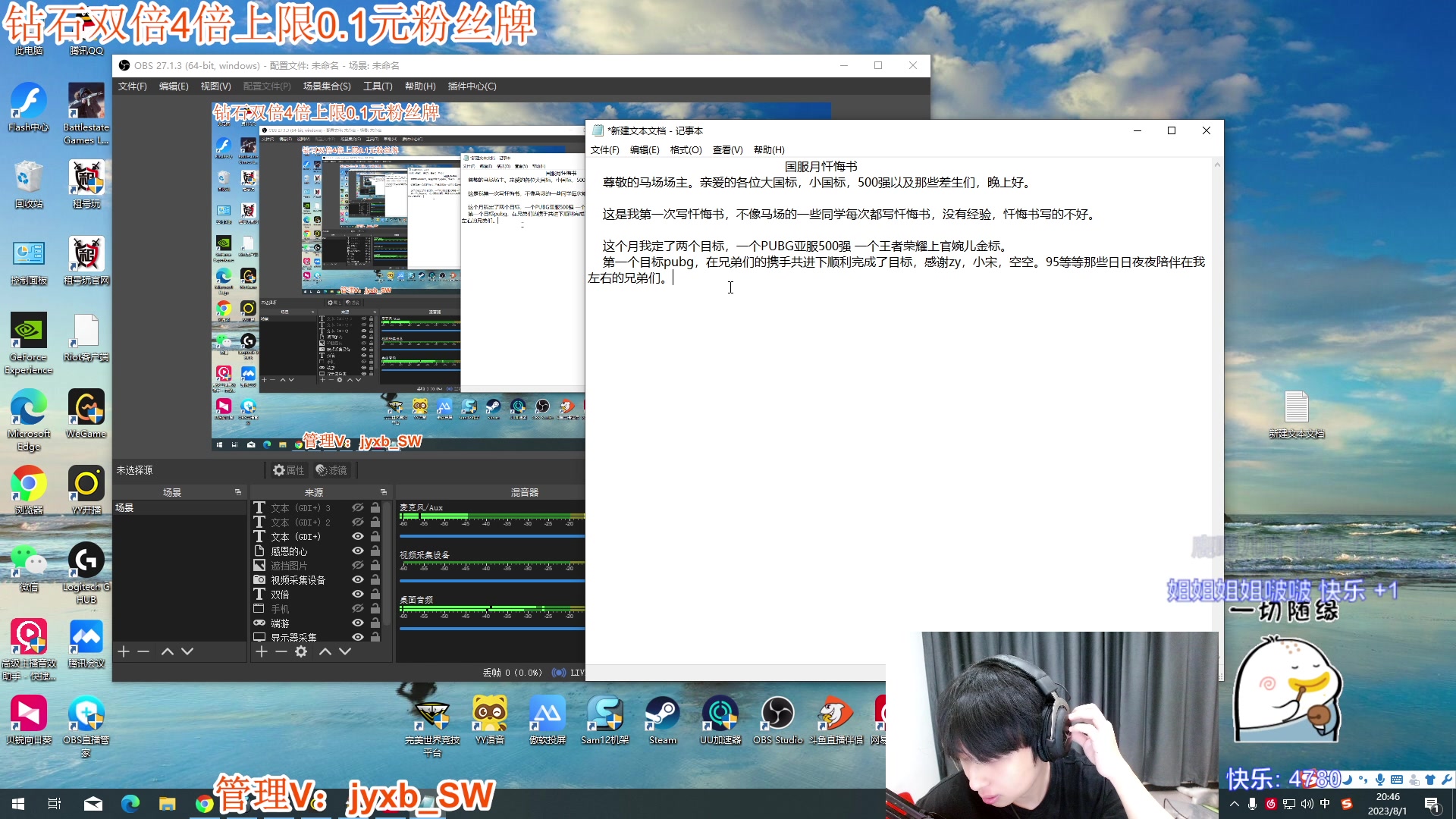Viewport: 1456px width, 819px height.
Task: Move scene up in the scenes panel
Action: tap(168, 651)
